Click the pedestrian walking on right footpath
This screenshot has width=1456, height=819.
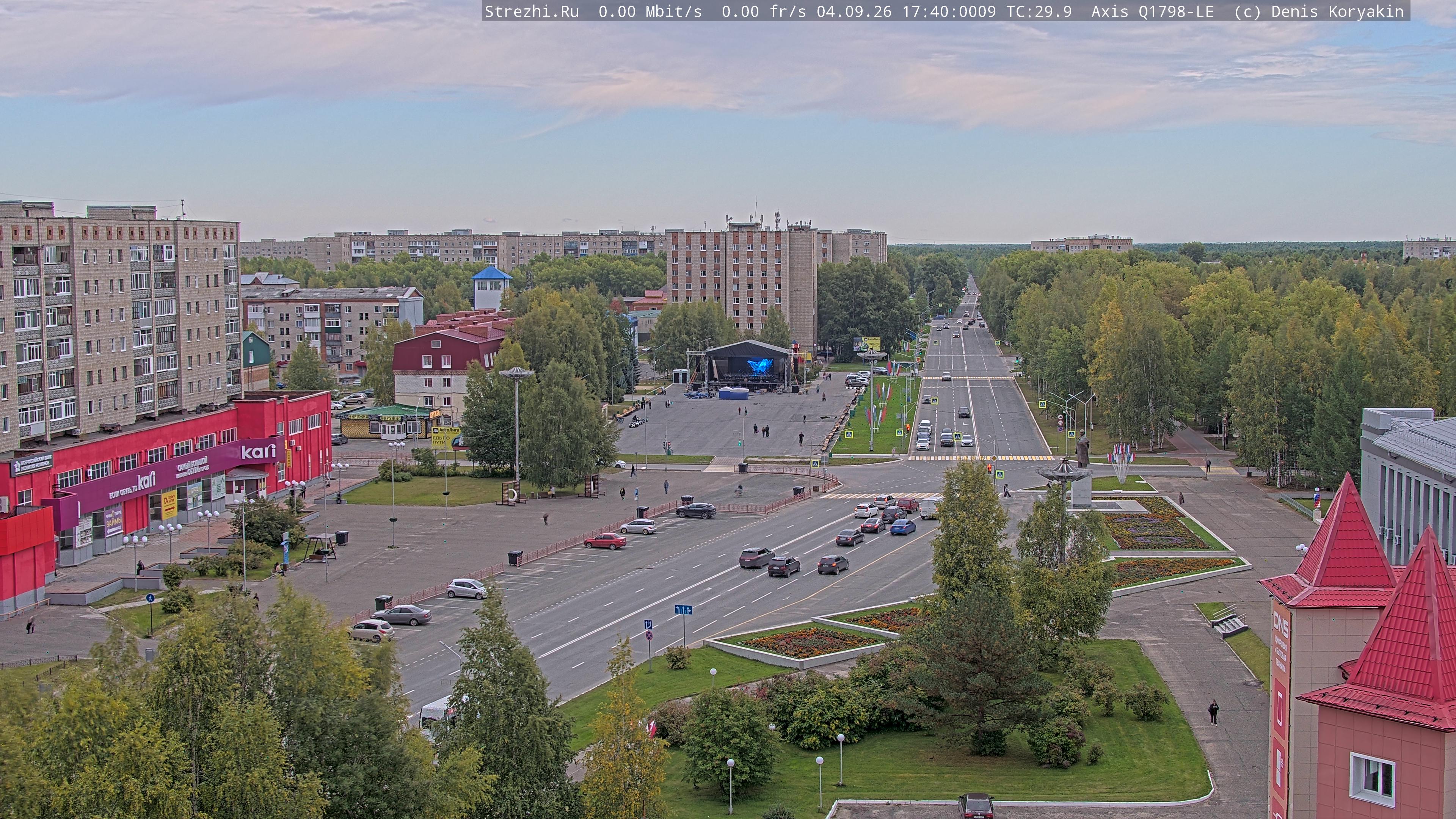(1213, 712)
